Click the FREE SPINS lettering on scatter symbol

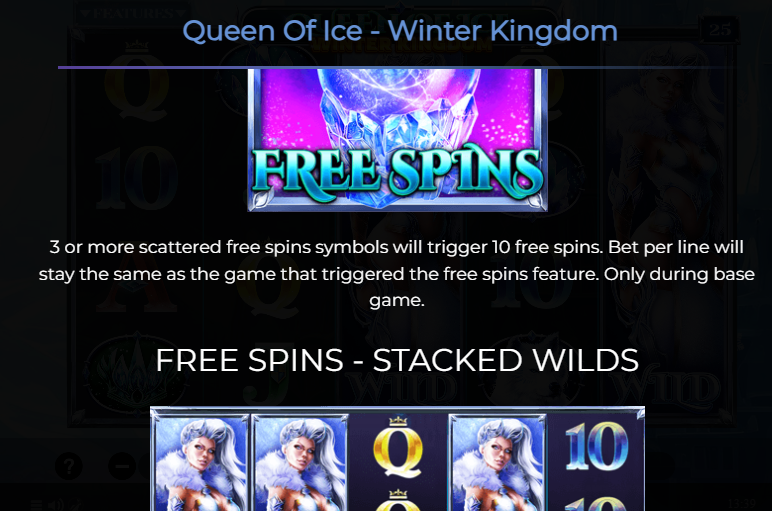click(397, 171)
